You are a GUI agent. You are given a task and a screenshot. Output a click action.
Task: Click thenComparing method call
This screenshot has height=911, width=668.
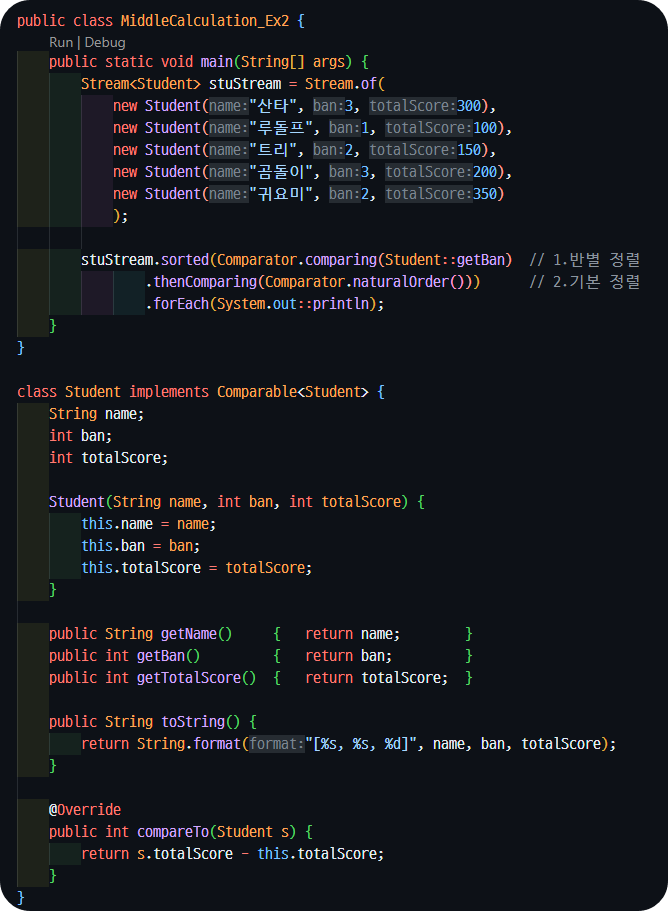point(205,282)
